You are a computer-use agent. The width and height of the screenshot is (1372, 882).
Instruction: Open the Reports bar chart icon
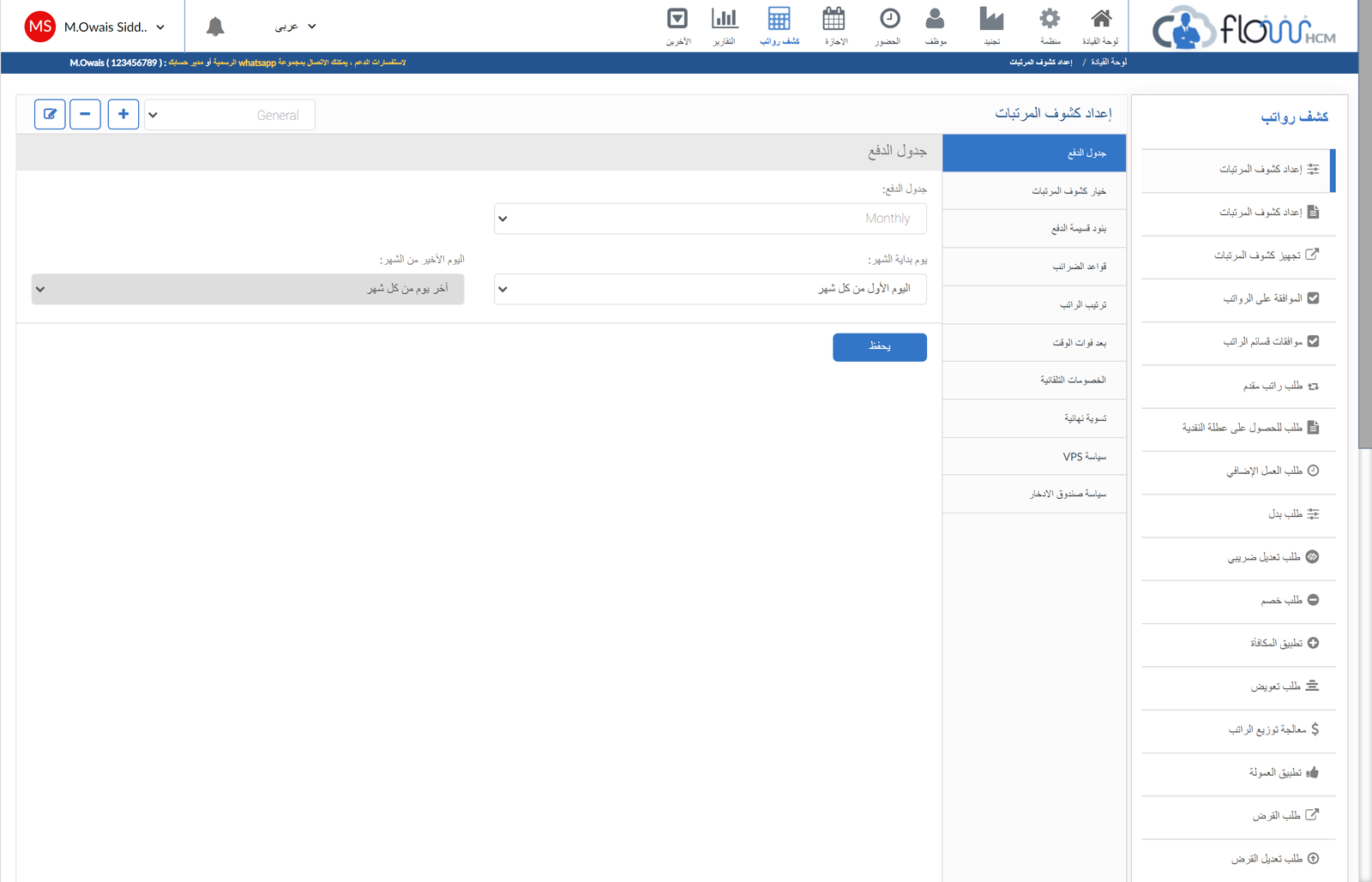[x=725, y=26]
